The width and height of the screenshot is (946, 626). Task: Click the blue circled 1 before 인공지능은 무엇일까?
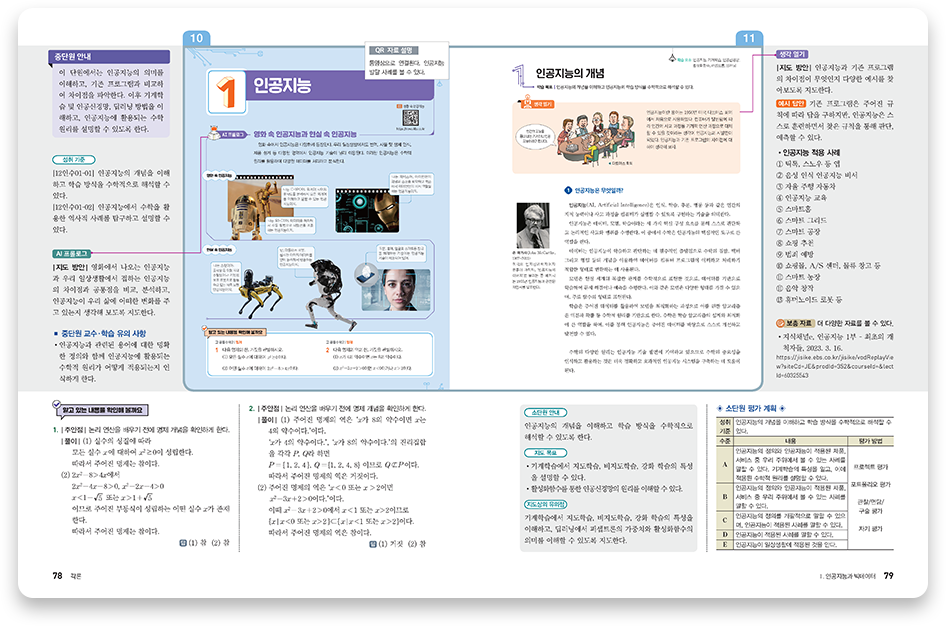point(568,191)
